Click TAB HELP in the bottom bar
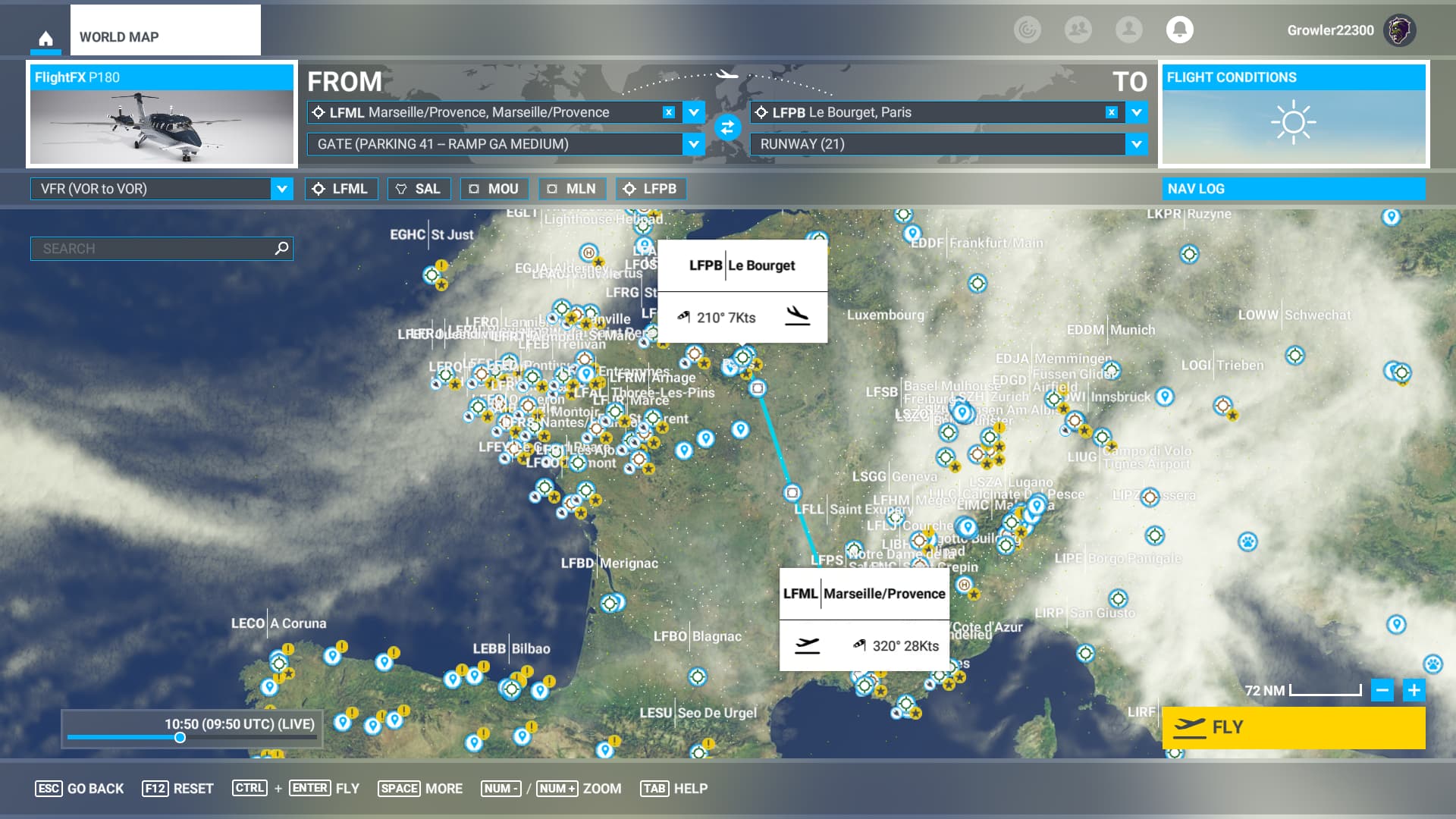1456x819 pixels. [674, 789]
